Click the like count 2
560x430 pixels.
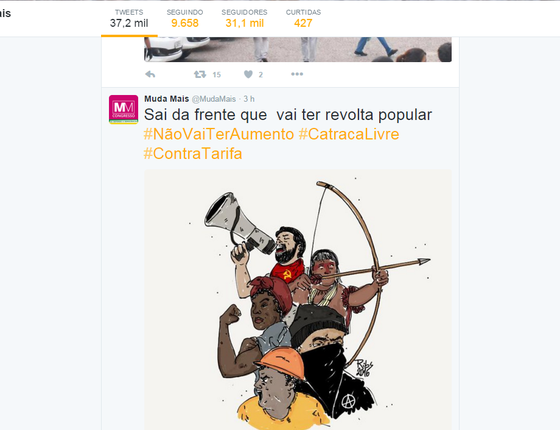coord(261,75)
